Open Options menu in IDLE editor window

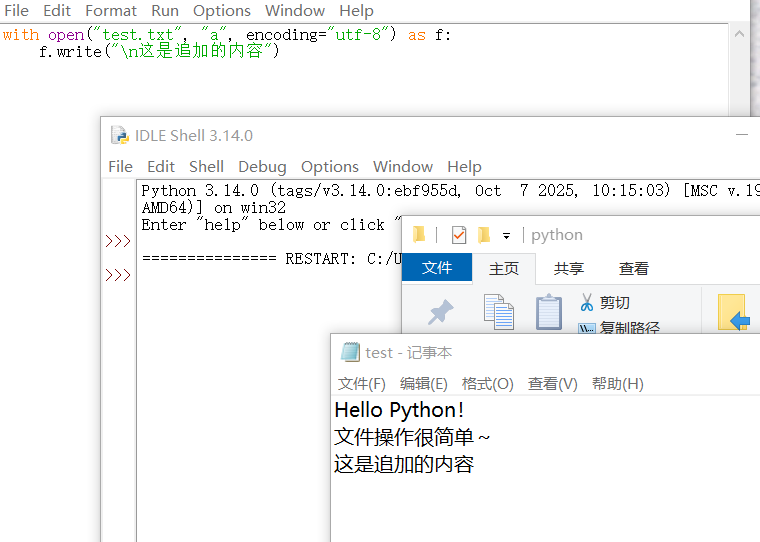pos(222,11)
